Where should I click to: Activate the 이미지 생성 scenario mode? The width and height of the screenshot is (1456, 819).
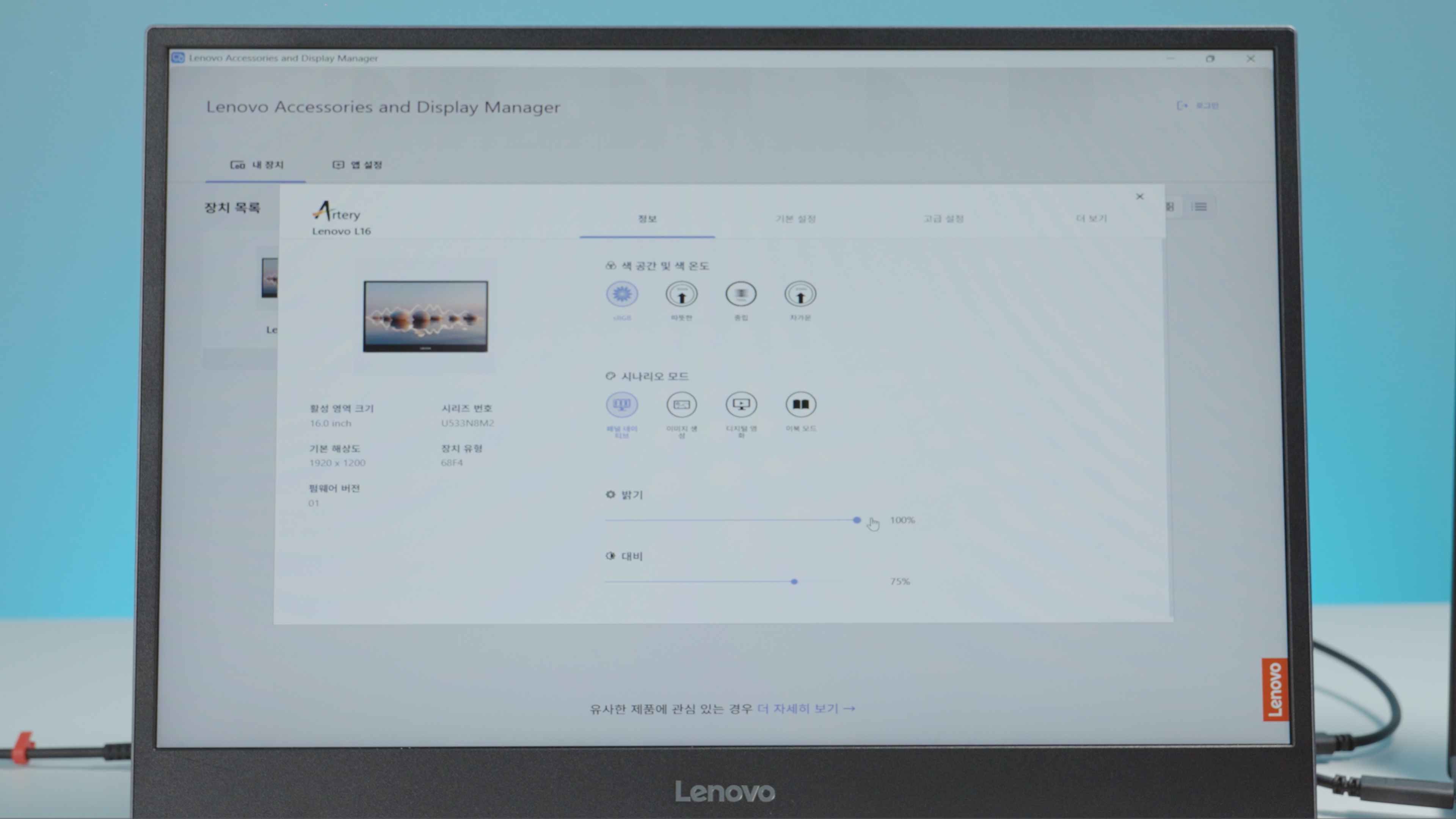coord(682,405)
